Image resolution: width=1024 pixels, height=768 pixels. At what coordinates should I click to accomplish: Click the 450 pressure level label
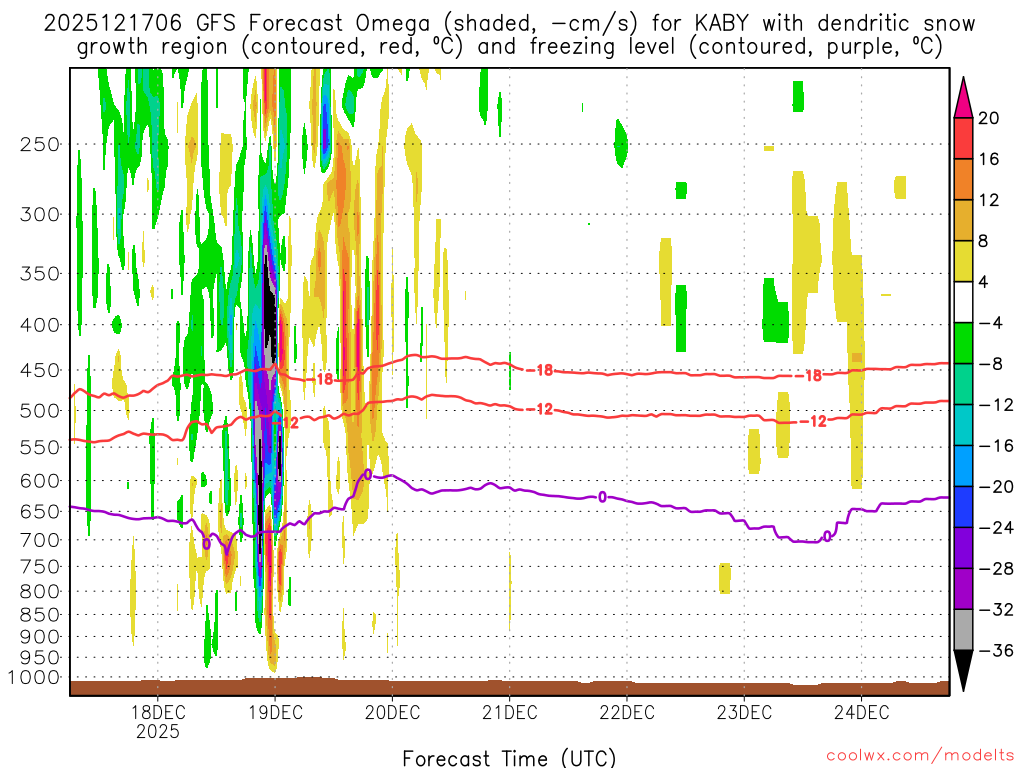click(x=40, y=370)
